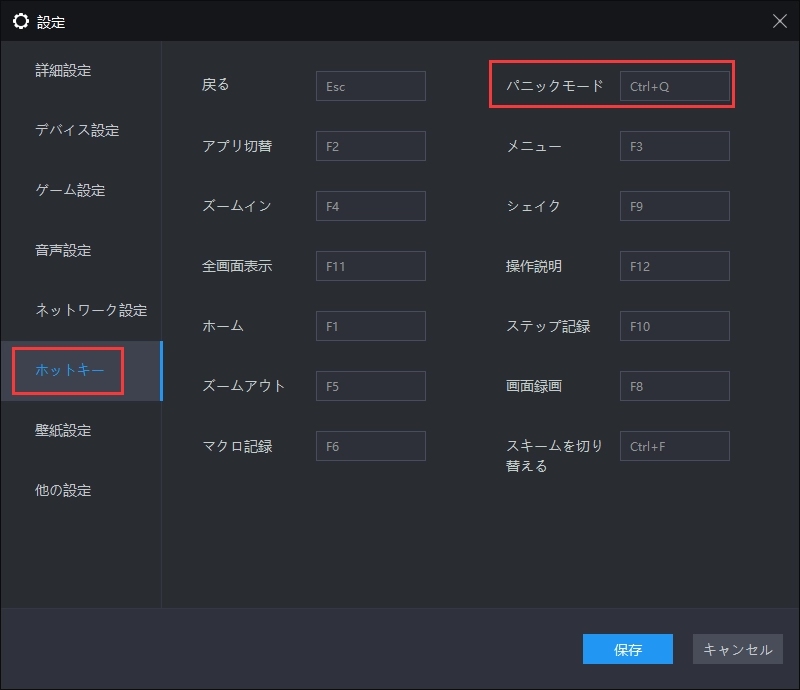Select 画面録画 hotkey field F8

674,386
